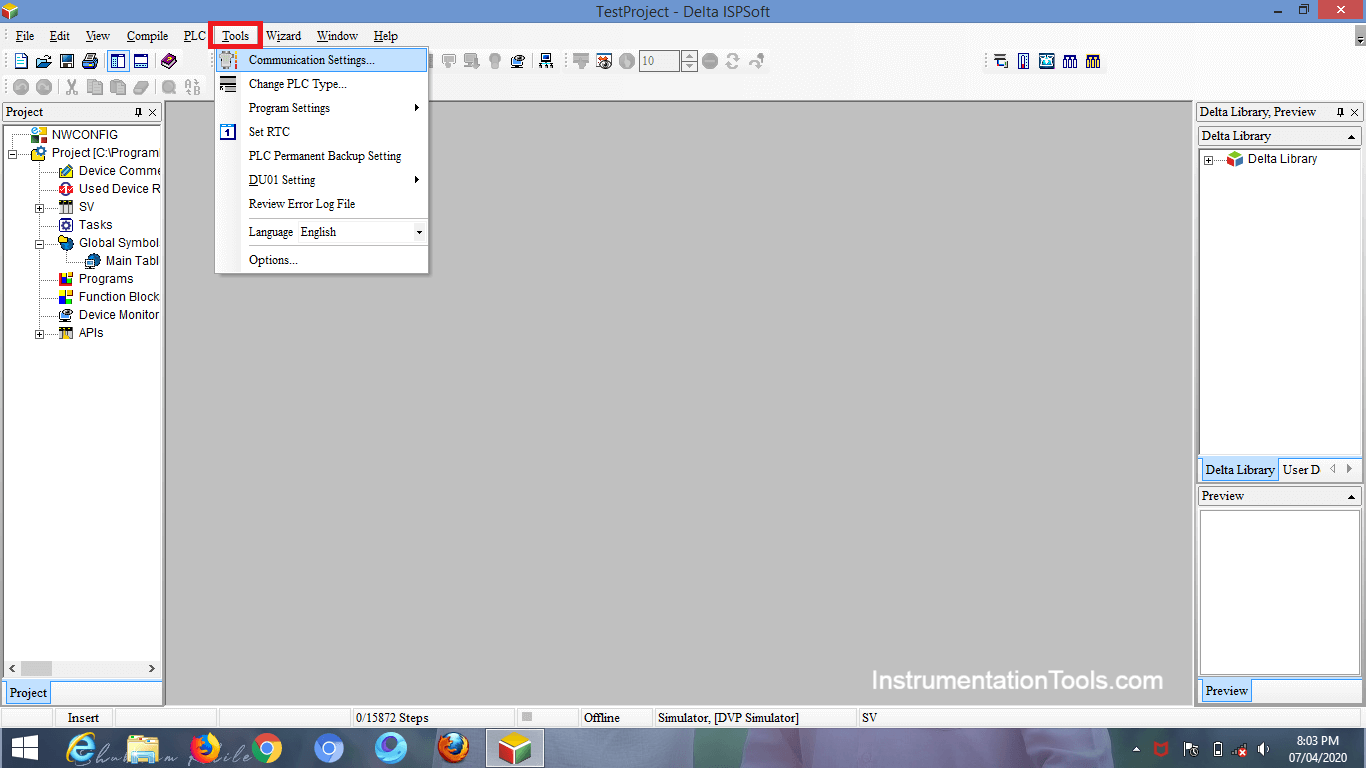This screenshot has height=768, width=1366.
Task: Collapse the Preview section header arrow
Action: pyautogui.click(x=1352, y=497)
